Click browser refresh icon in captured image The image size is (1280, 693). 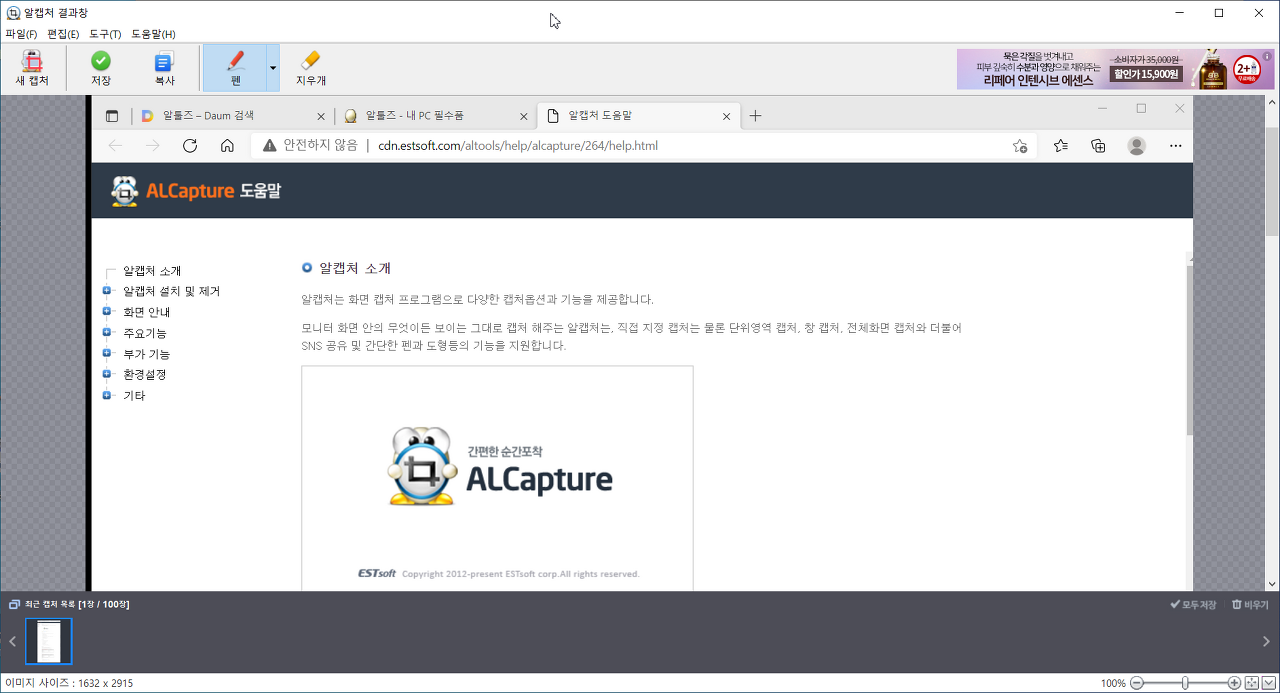190,146
